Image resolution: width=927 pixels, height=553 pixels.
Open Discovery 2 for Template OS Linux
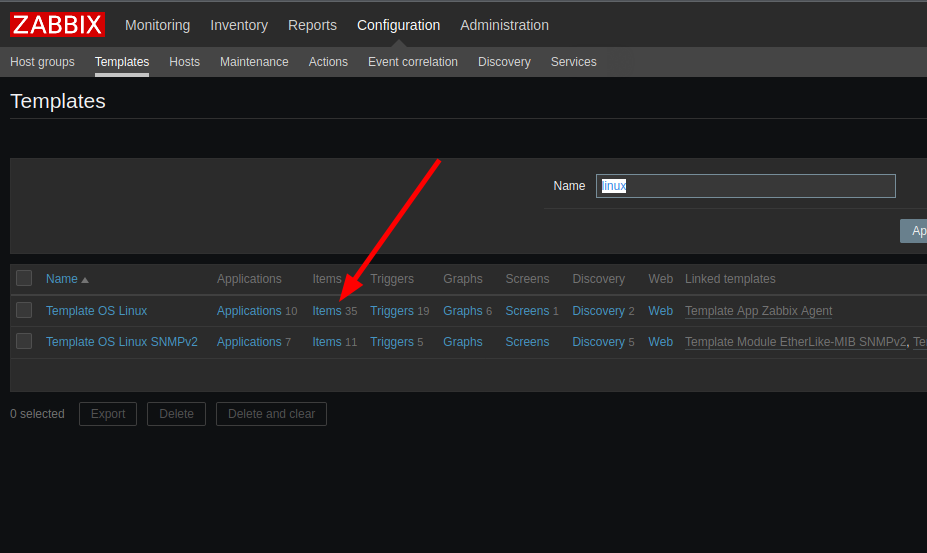598,311
